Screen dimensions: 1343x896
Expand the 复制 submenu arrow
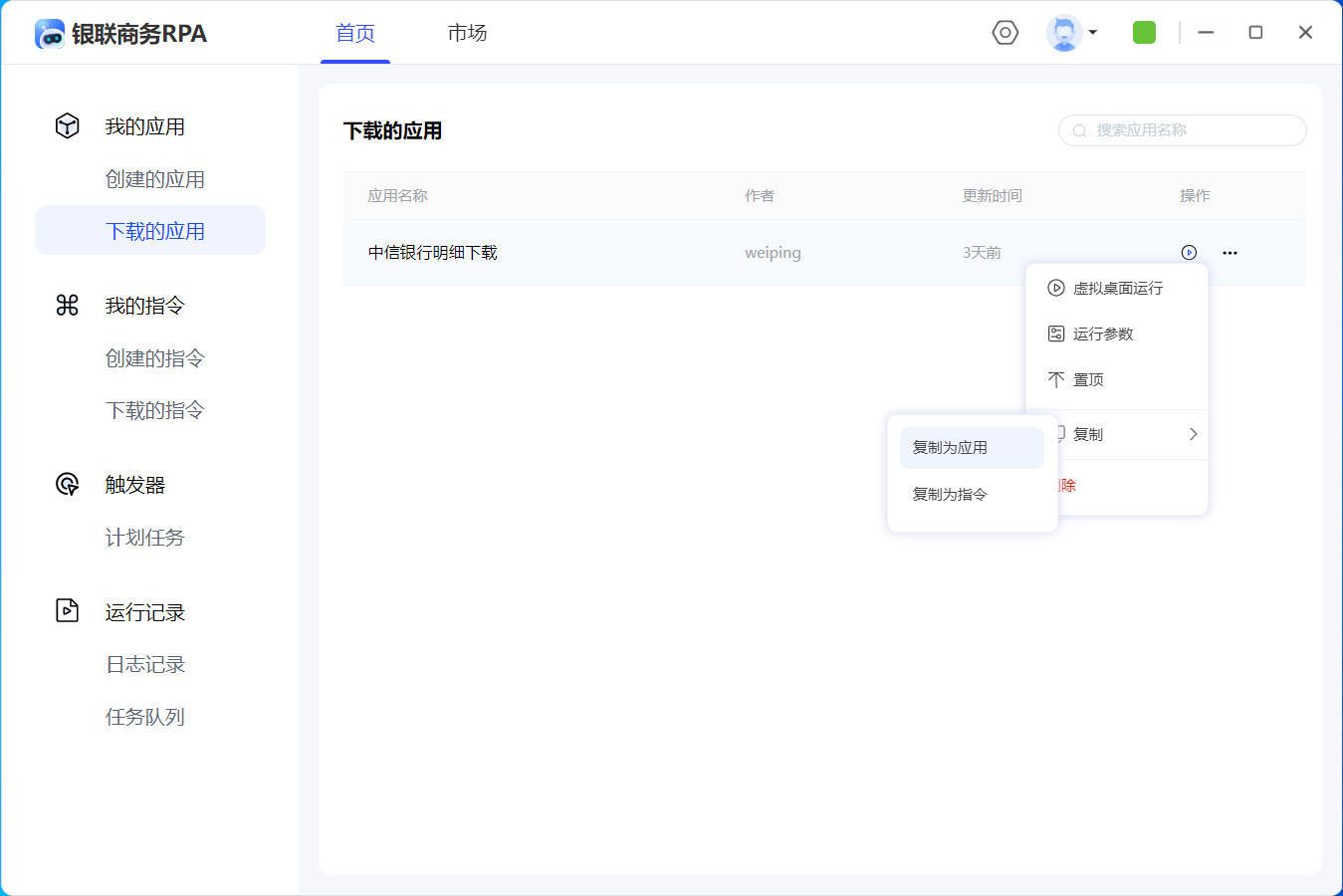pos(1193,434)
